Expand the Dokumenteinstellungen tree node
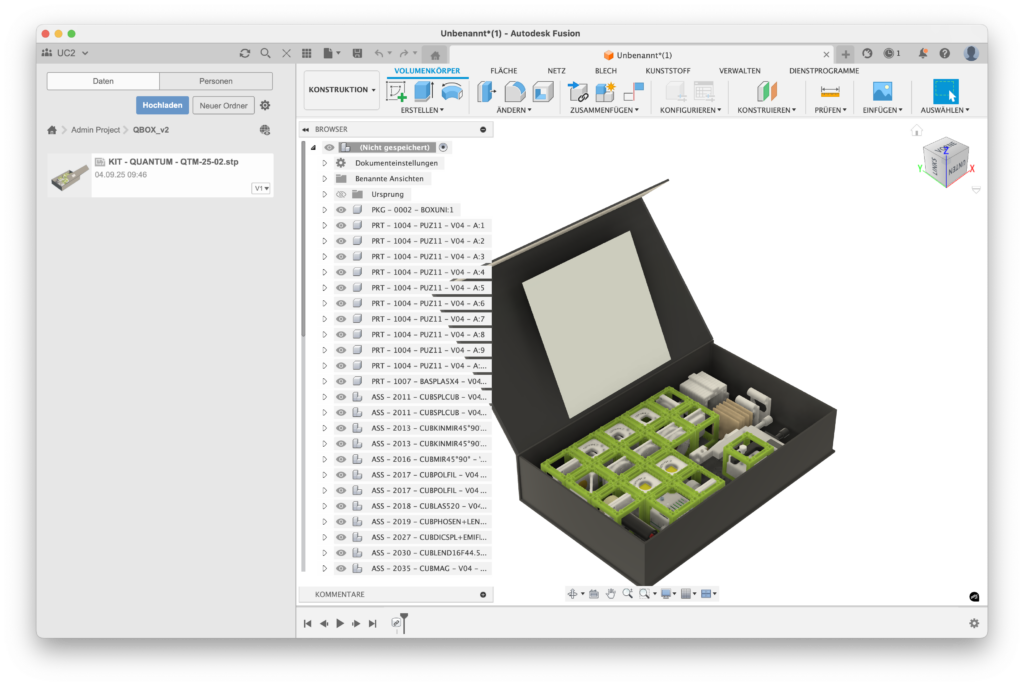This screenshot has height=686, width=1024. [x=324, y=163]
